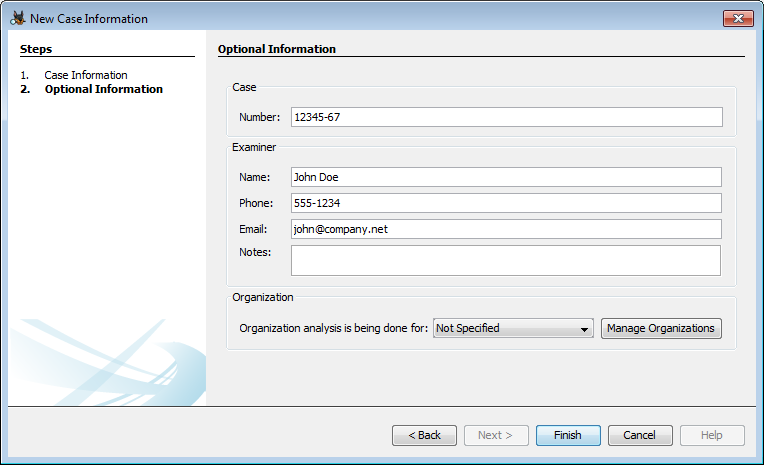Viewport: 764px width, 465px height.
Task: Click the organization analysis label text
Action: tap(334, 328)
